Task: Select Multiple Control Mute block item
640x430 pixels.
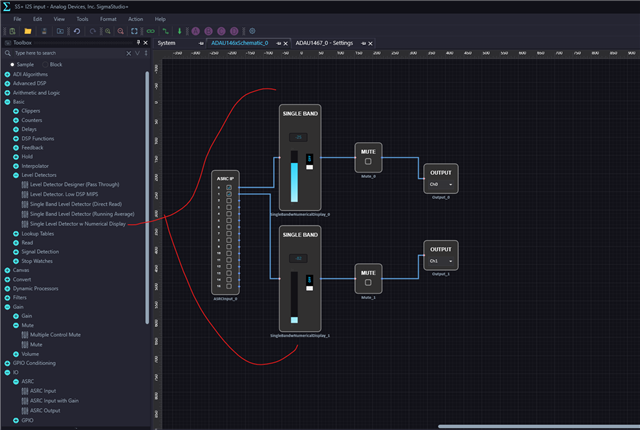Action: coord(55,335)
